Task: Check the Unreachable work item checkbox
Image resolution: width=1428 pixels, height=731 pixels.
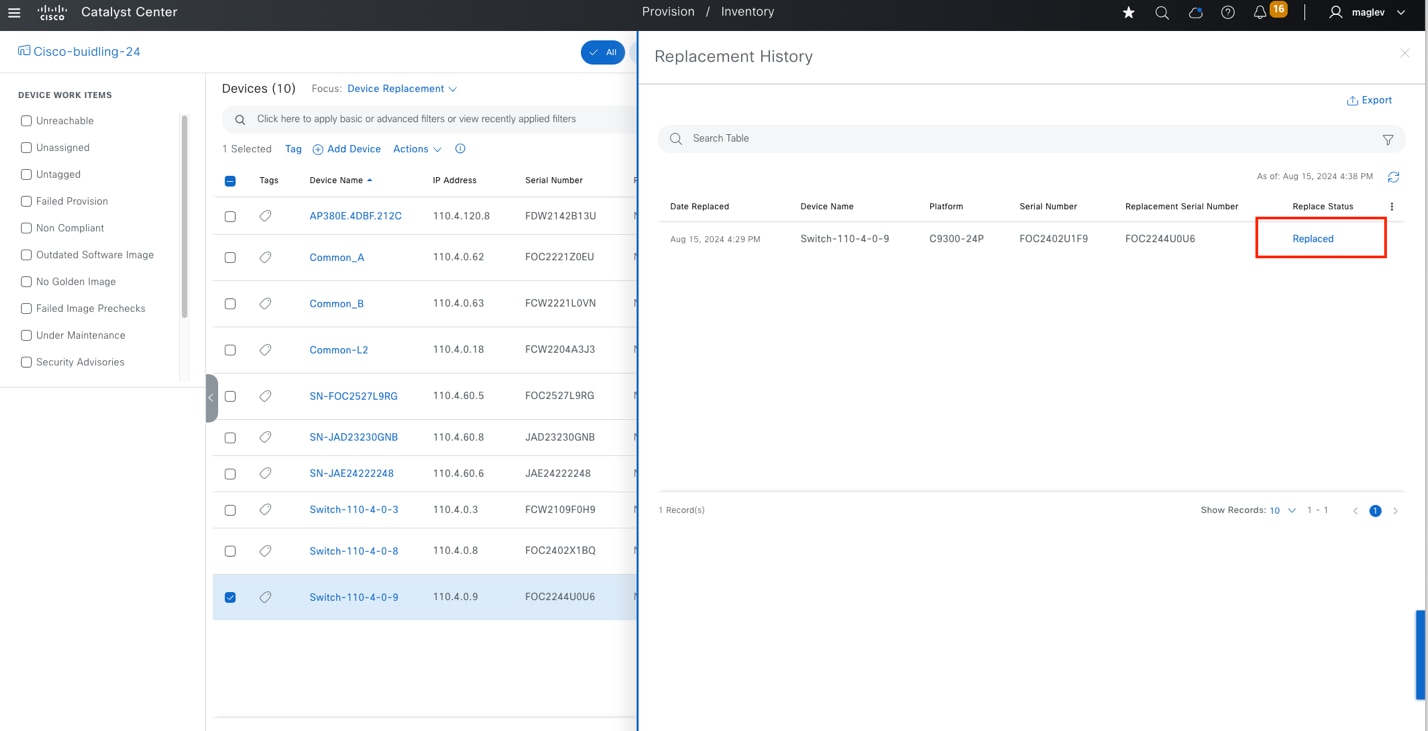Action: [26, 121]
